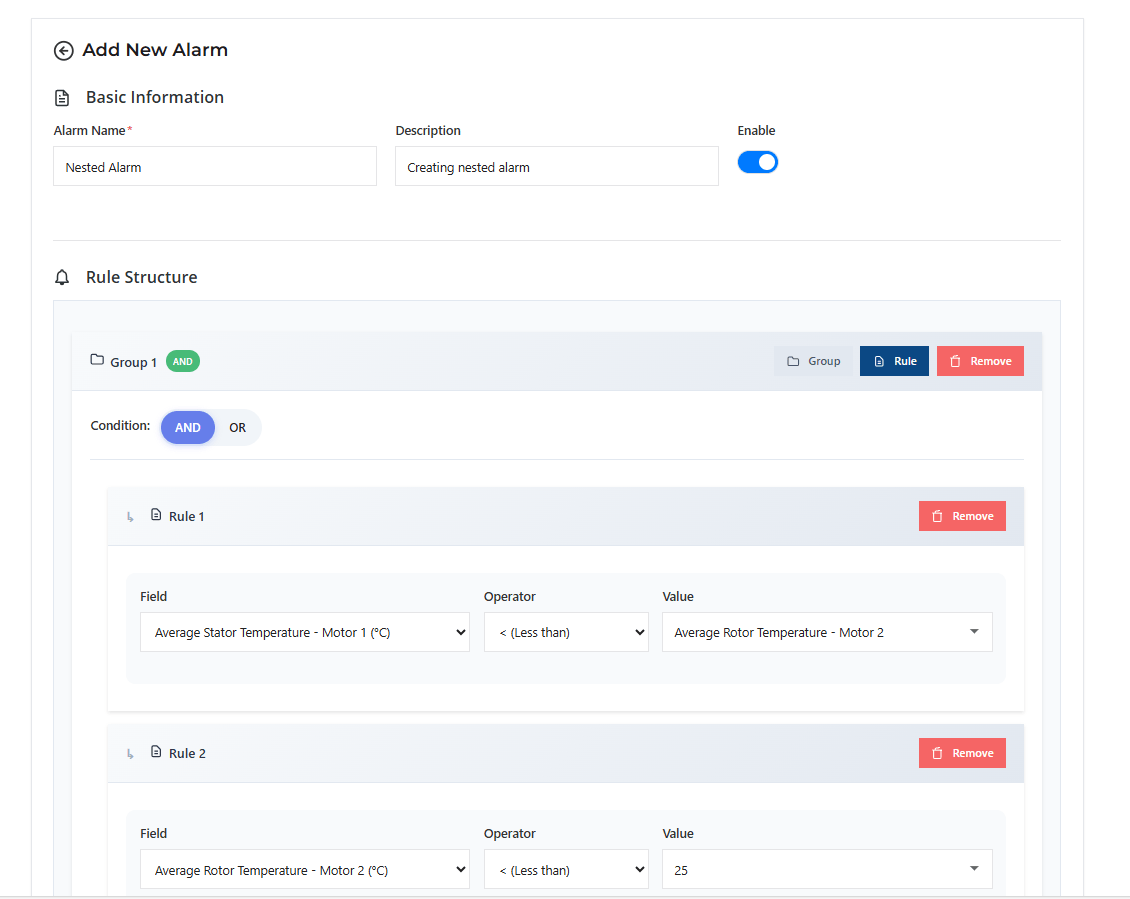Click the back arrow icon beside Add New Alarm
Image resolution: width=1130 pixels, height=899 pixels.
(64, 51)
